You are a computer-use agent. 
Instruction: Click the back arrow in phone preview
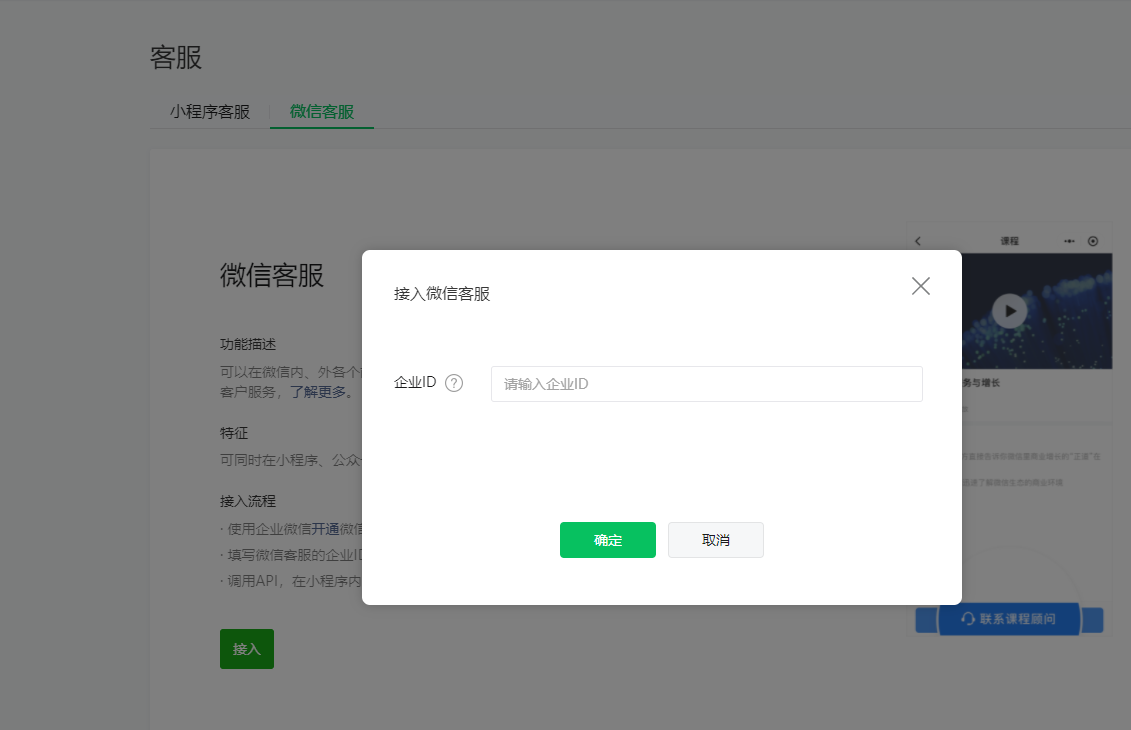[918, 241]
